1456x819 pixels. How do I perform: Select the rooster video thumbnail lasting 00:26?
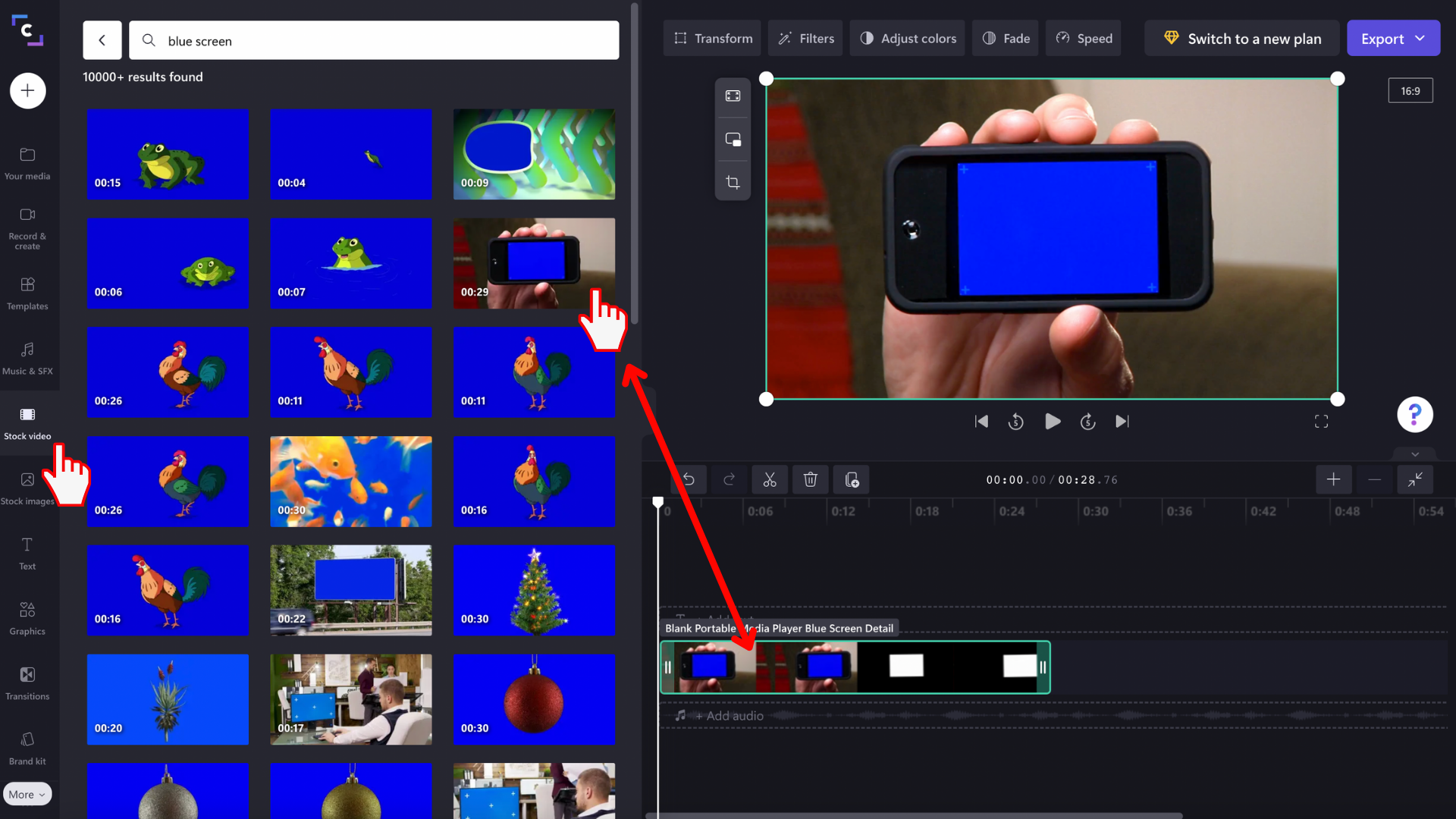[x=168, y=372]
